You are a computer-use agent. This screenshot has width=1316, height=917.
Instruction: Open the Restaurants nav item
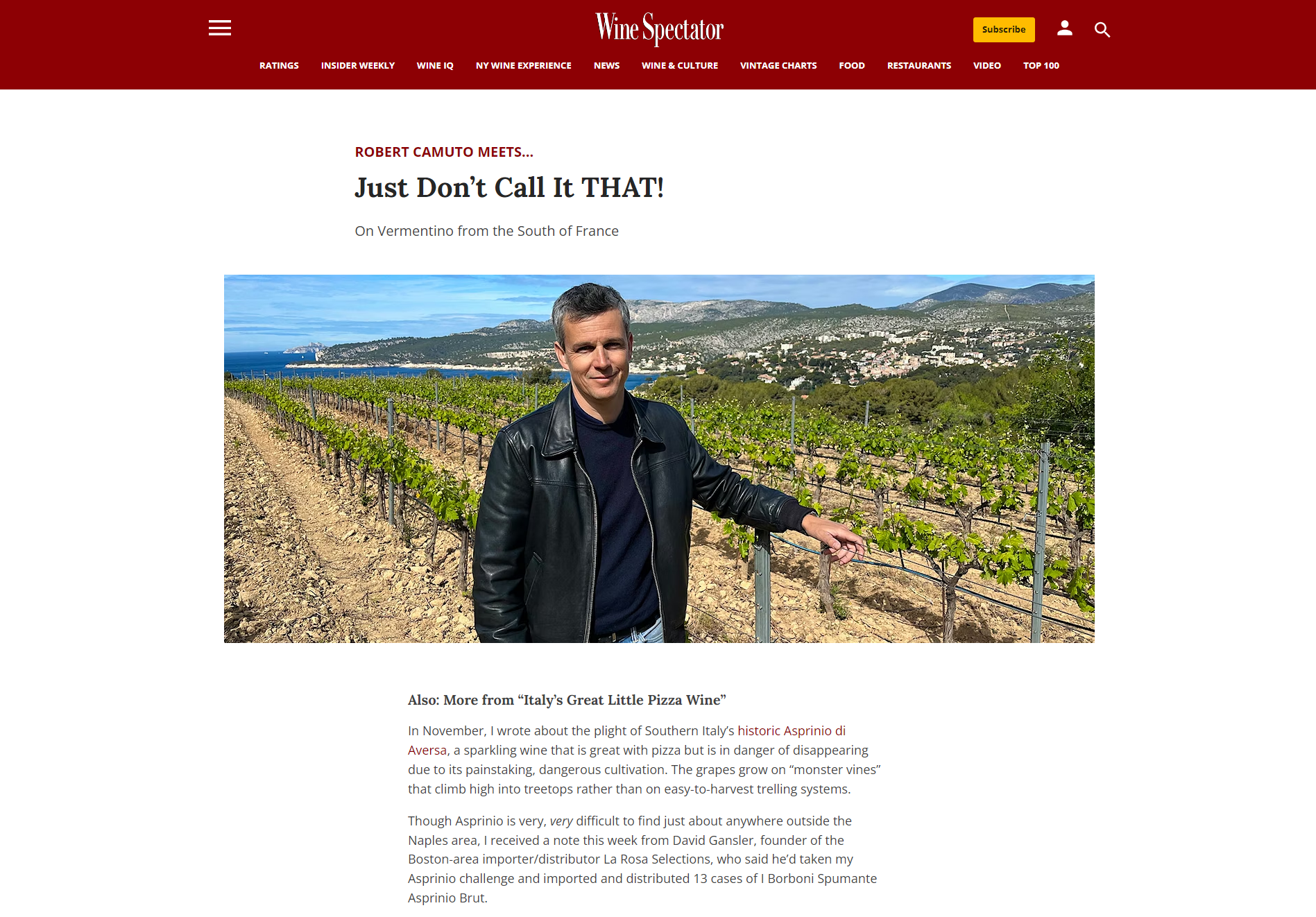[x=919, y=65]
